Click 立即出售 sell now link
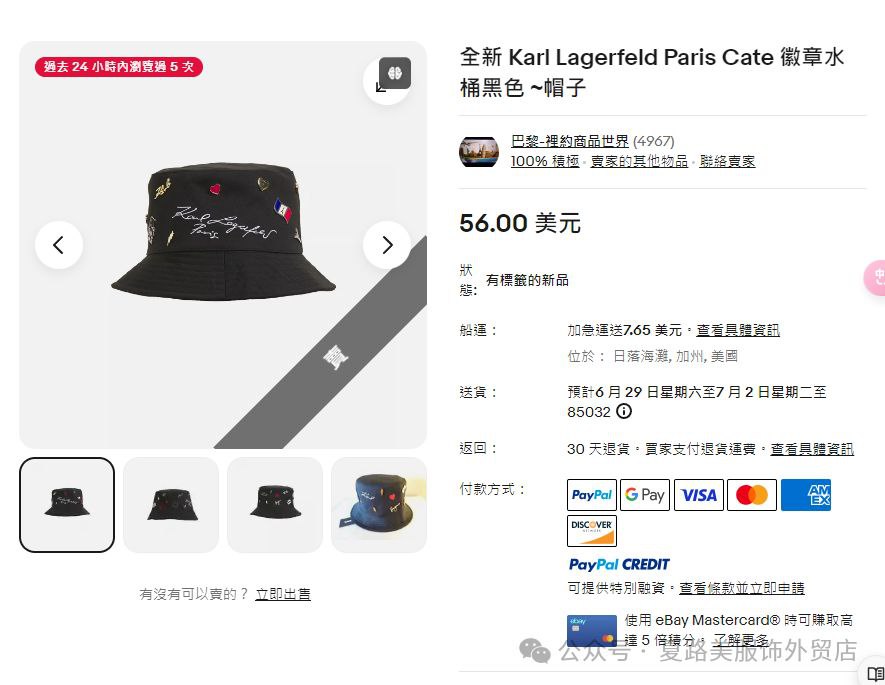885x685 pixels. (x=283, y=594)
